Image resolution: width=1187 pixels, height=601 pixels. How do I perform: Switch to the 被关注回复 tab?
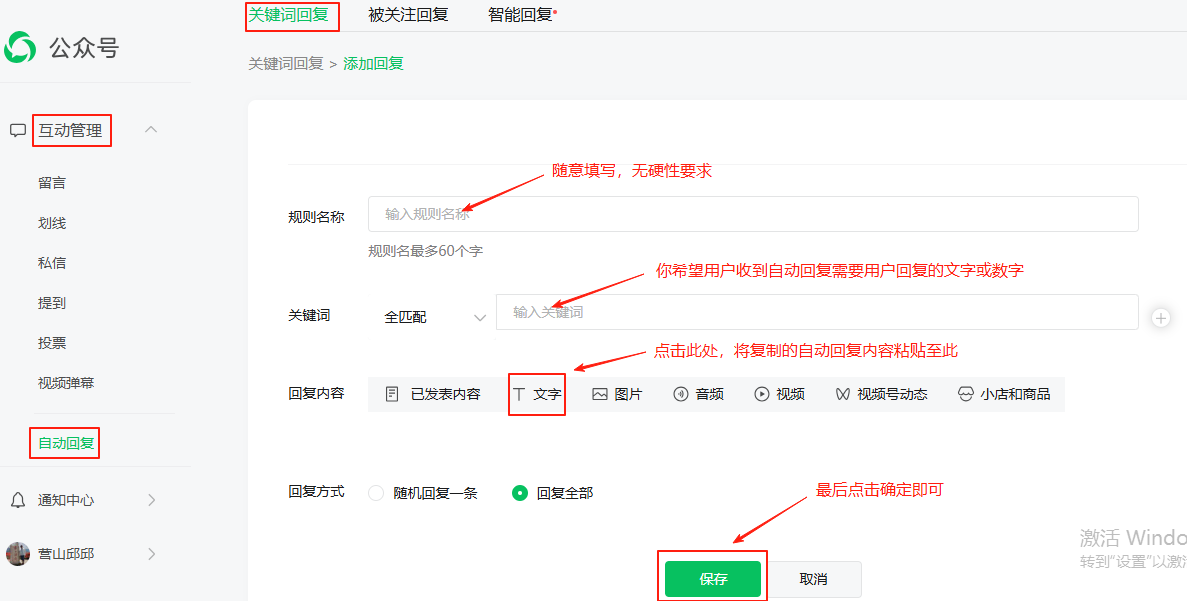[x=409, y=14]
